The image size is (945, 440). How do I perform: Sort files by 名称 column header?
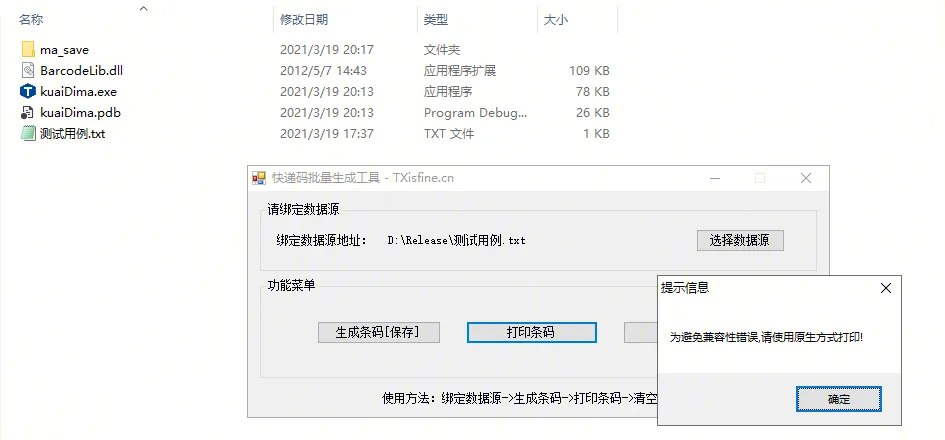point(31,20)
